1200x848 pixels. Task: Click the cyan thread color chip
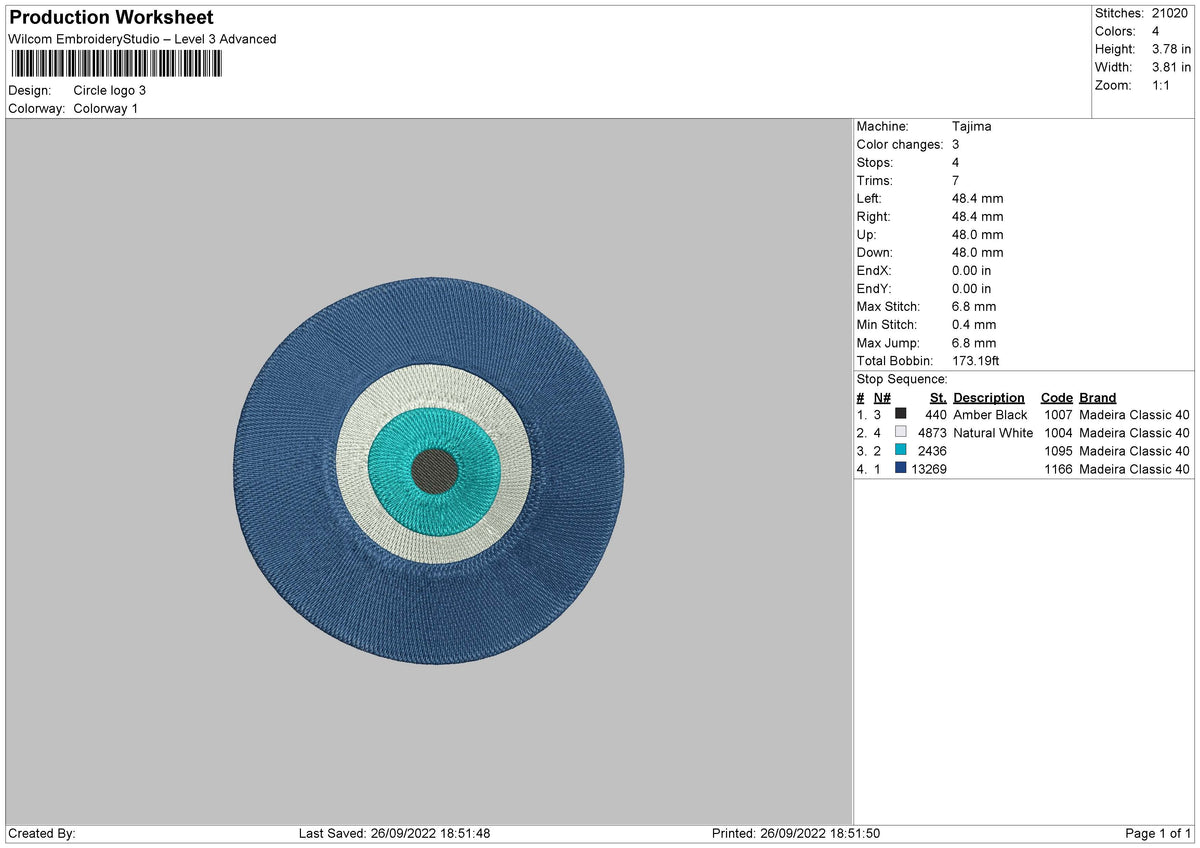900,450
